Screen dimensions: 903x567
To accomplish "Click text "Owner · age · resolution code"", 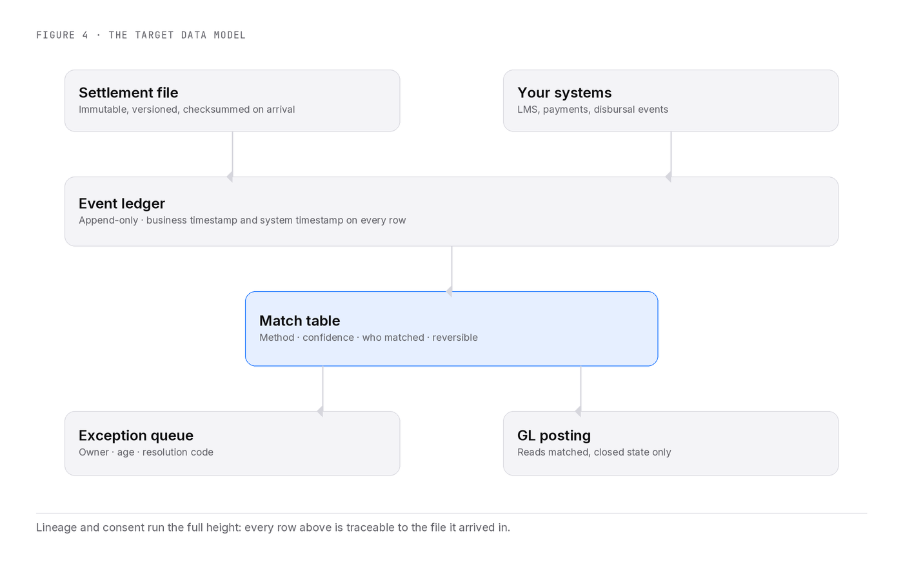I will (146, 452).
